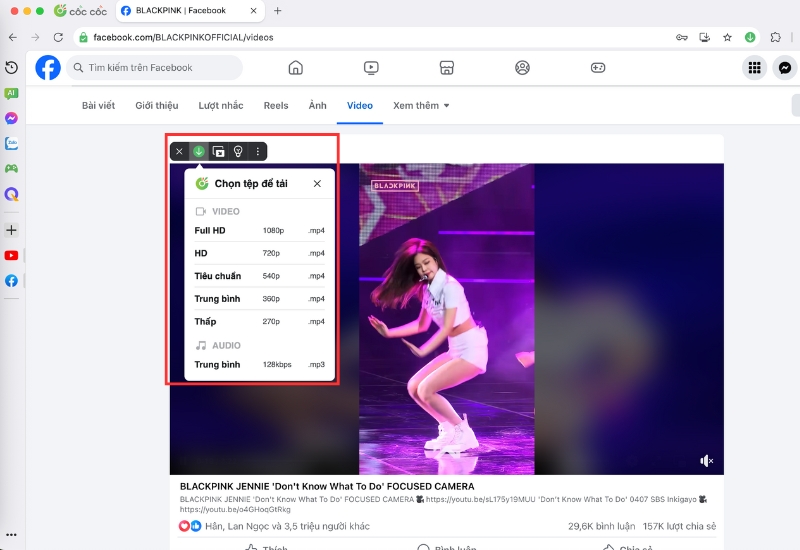
Task: Click the Tìm kiếm trên Facebook search box
Action: (x=155, y=67)
